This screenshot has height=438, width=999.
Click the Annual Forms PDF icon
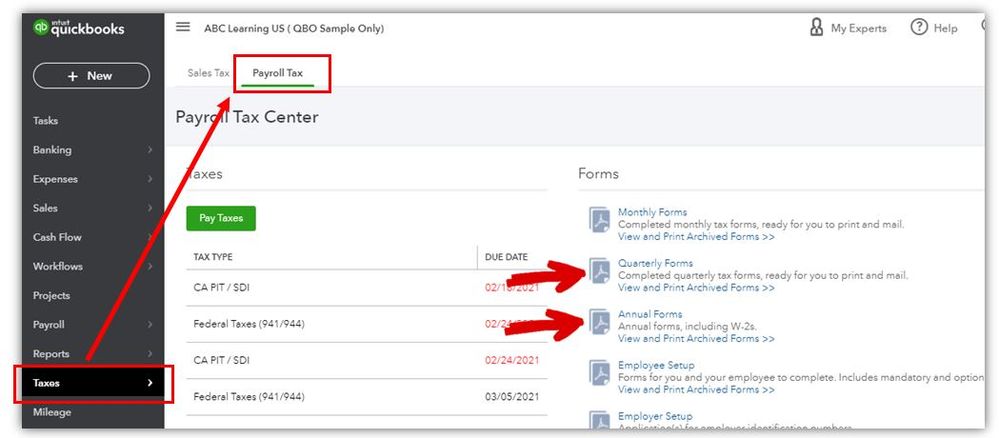pyautogui.click(x=600, y=322)
